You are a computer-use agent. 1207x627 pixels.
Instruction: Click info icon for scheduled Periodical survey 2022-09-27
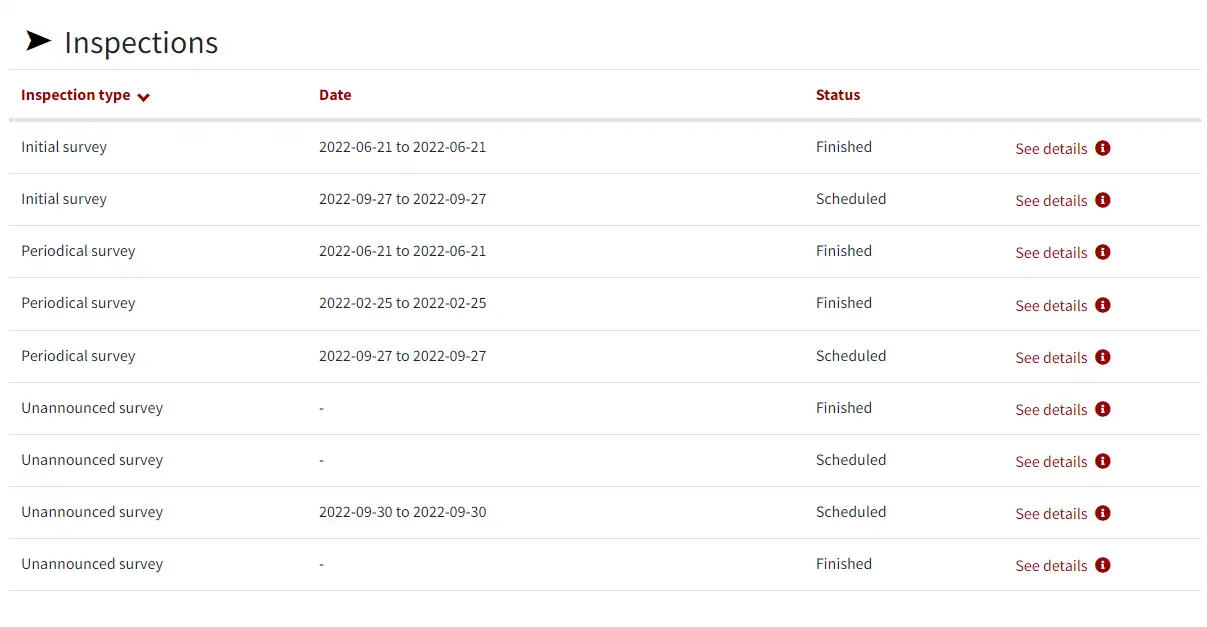click(1103, 357)
